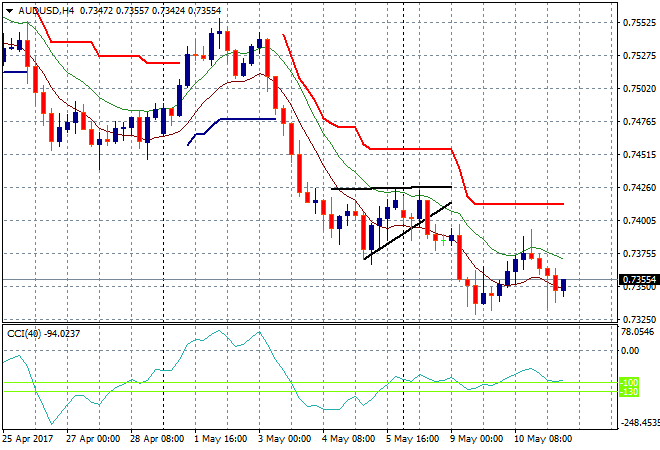Screen dimensions: 660x450
Task: Click the 3 May 00:00 time label
Action: (x=285, y=439)
